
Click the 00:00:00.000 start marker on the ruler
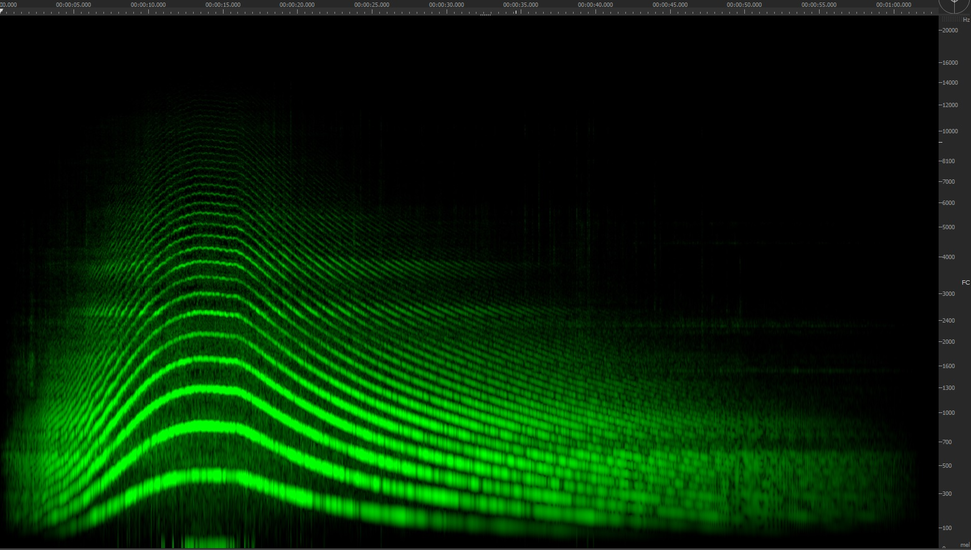[6, 5]
